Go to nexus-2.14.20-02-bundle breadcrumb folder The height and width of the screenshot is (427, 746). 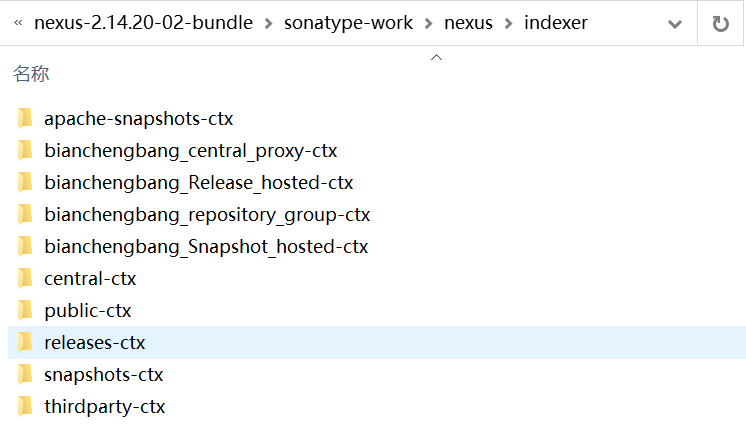click(143, 22)
